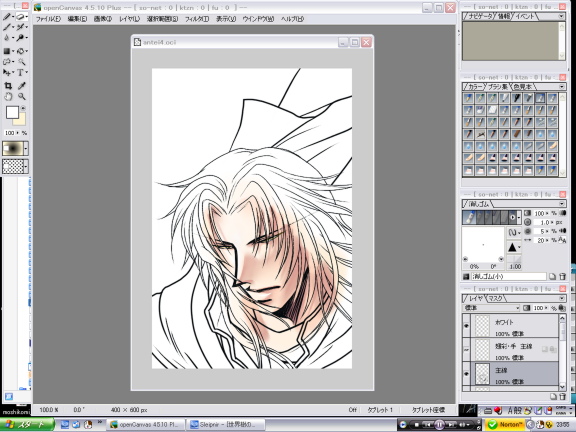Click the swap colors icon
Viewport: 576px width, 432px height.
(x=23, y=108)
